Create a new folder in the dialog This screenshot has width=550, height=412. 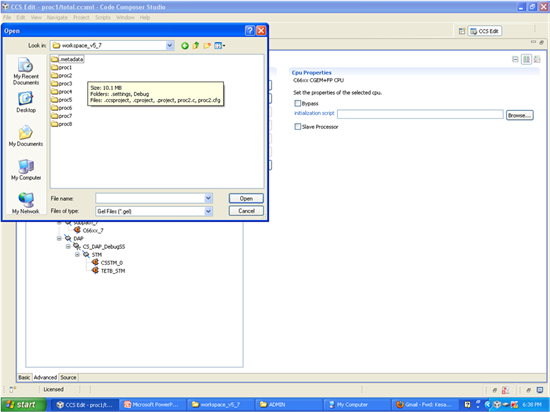point(207,46)
